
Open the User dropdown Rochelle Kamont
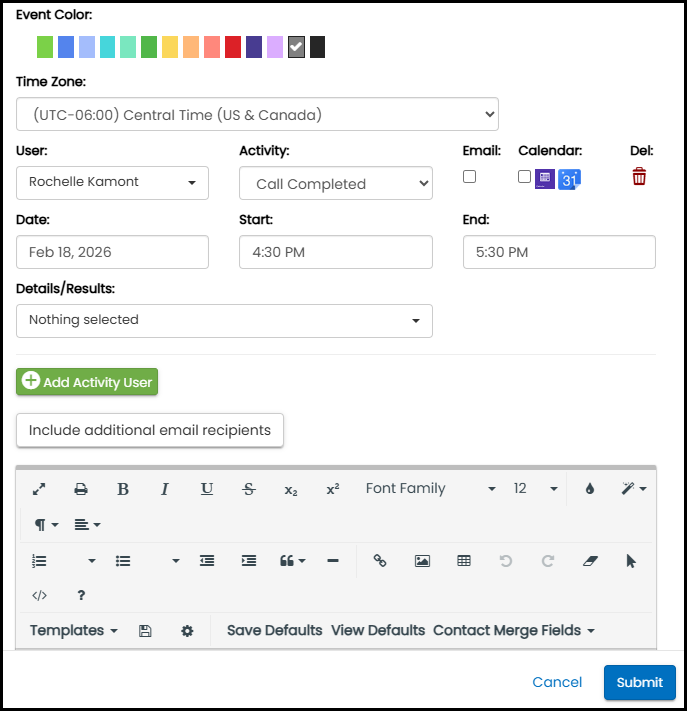click(x=112, y=183)
